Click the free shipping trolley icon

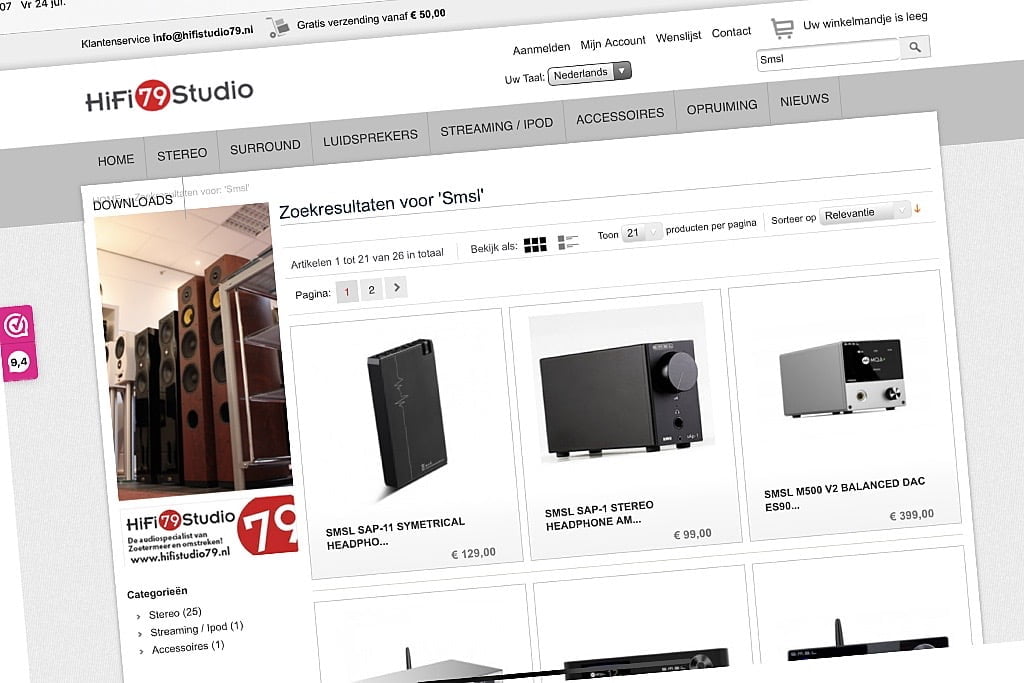tap(278, 27)
